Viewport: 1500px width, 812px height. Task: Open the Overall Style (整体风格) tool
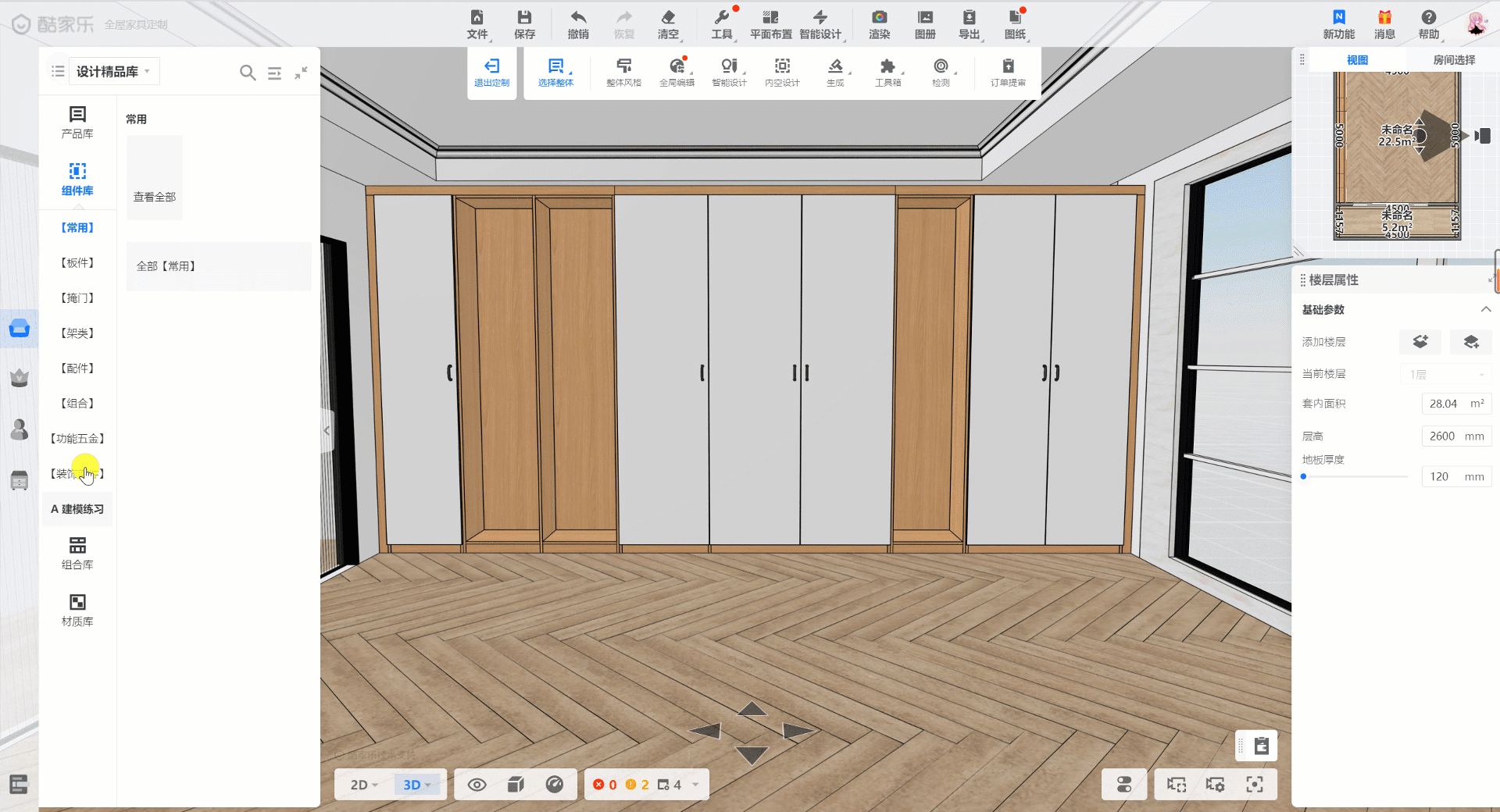coord(623,66)
